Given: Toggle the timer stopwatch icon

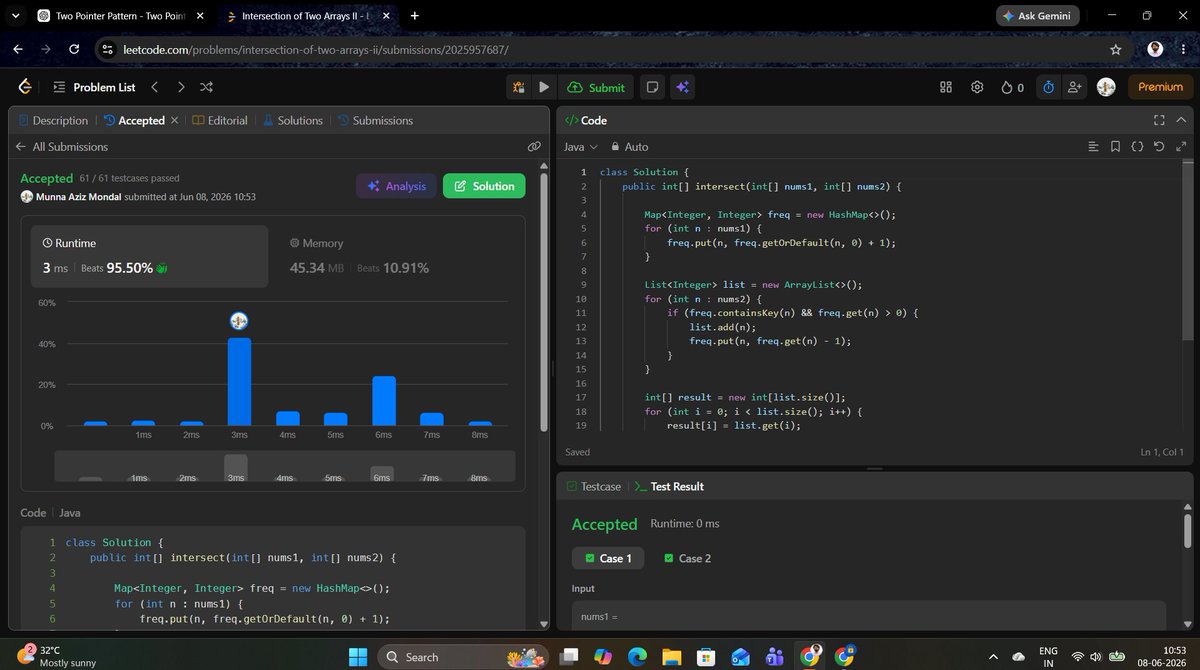Looking at the screenshot, I should (x=1048, y=87).
